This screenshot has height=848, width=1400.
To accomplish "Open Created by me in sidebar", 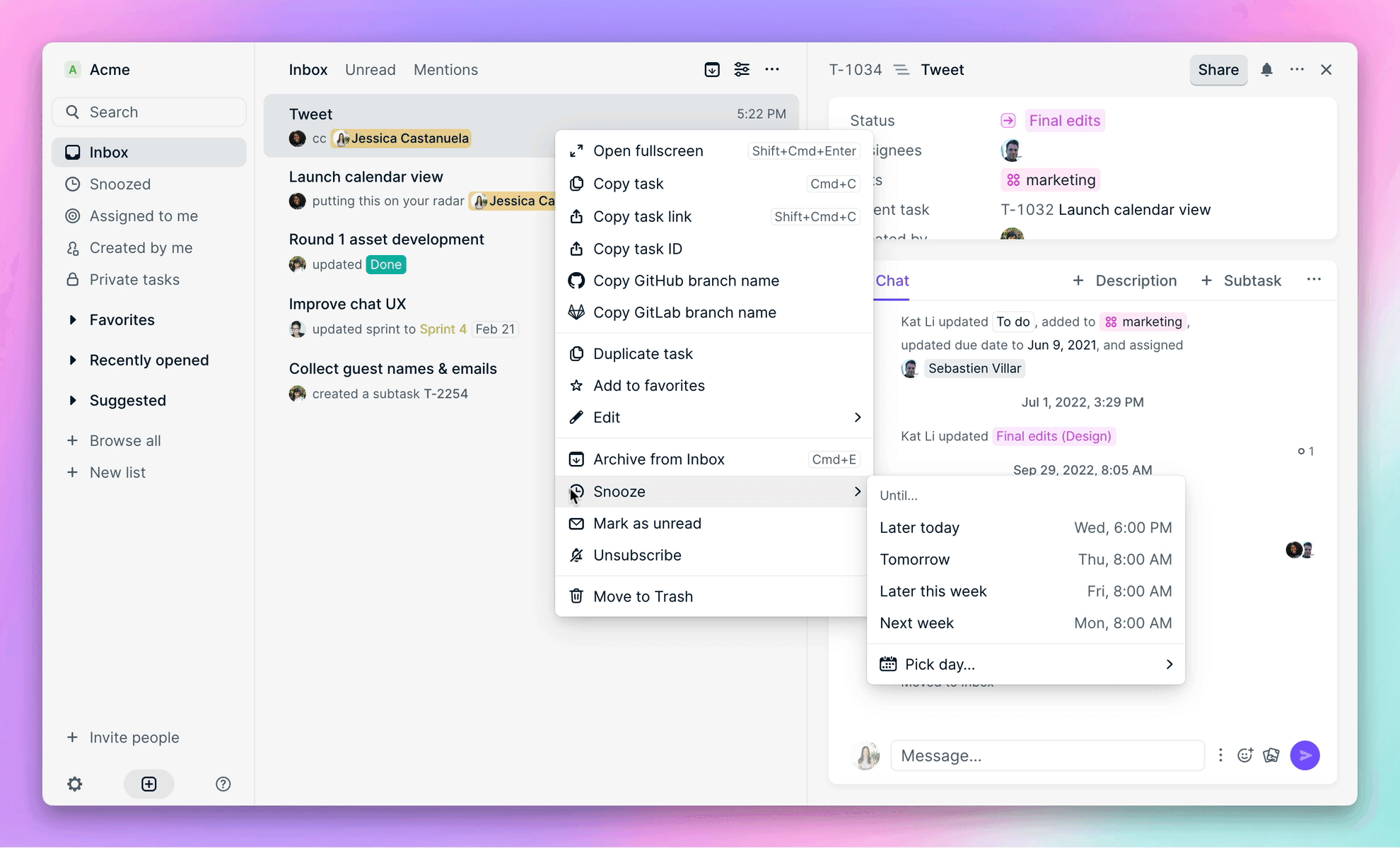I will [x=149, y=247].
